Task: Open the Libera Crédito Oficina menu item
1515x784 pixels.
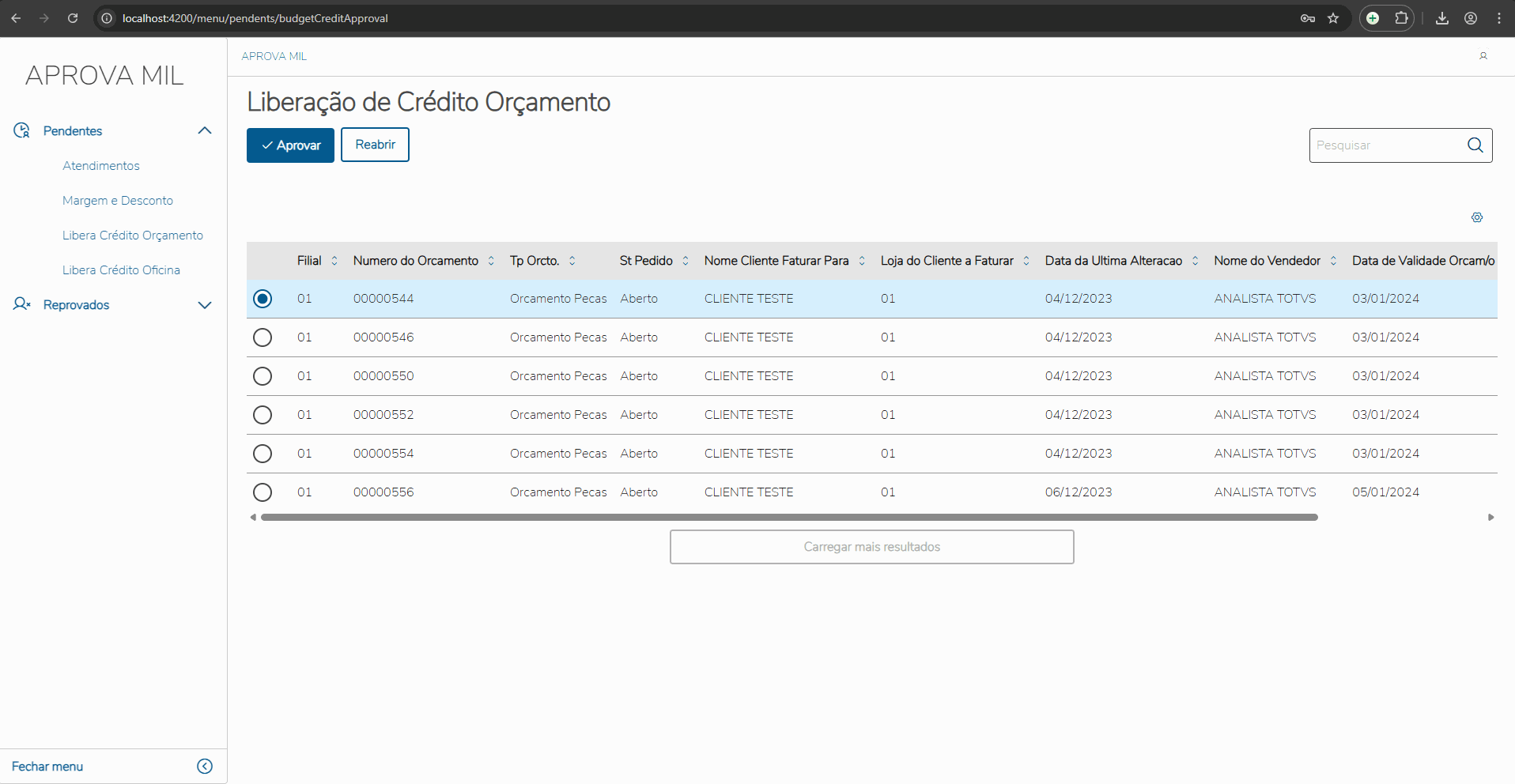Action: point(121,270)
